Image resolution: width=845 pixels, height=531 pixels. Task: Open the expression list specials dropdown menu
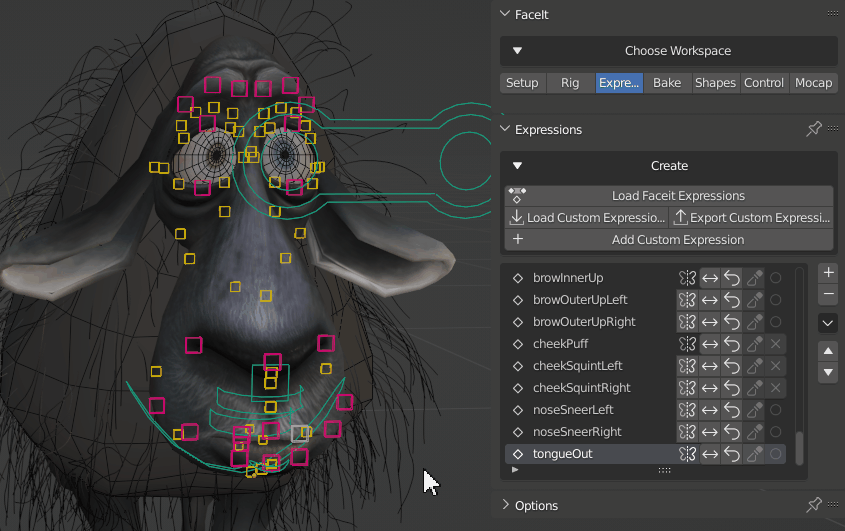828,323
